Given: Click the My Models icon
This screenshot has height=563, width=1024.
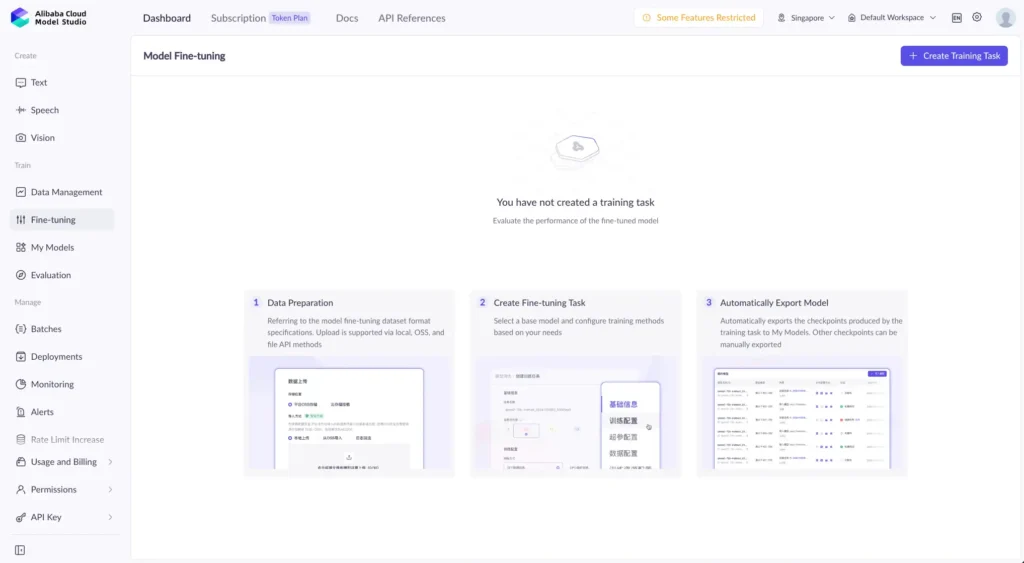Looking at the screenshot, I should (x=21, y=248).
